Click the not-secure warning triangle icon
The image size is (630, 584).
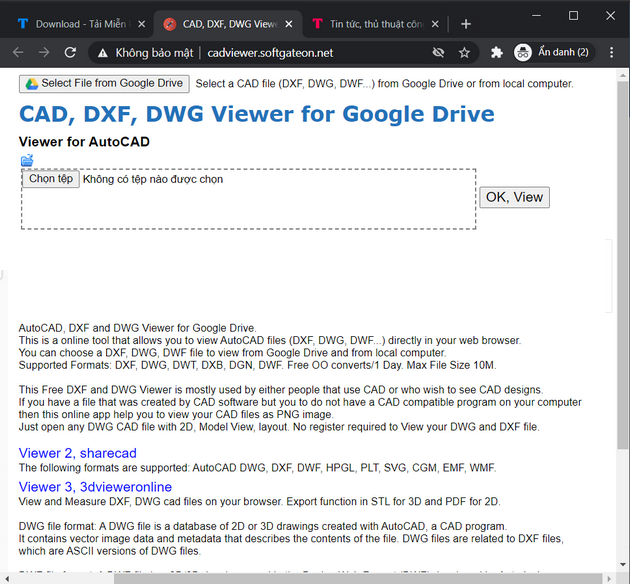pyautogui.click(x=103, y=53)
